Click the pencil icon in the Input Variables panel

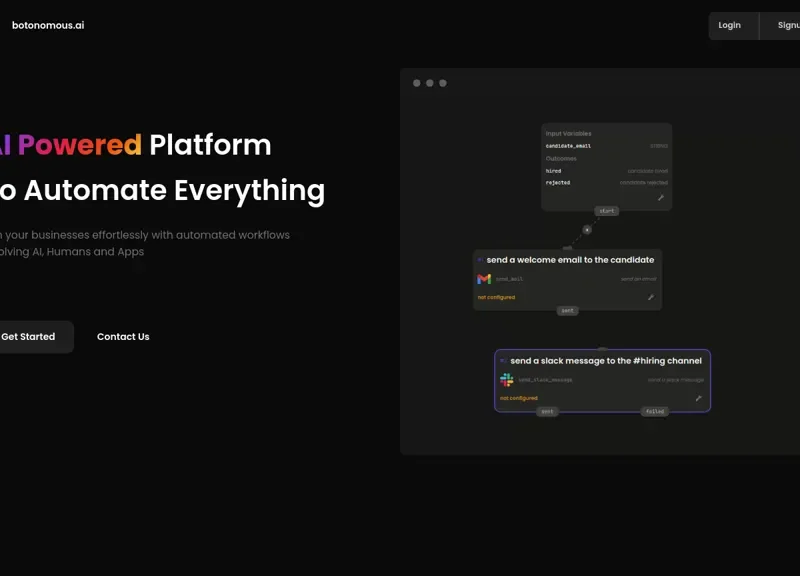pyautogui.click(x=660, y=198)
